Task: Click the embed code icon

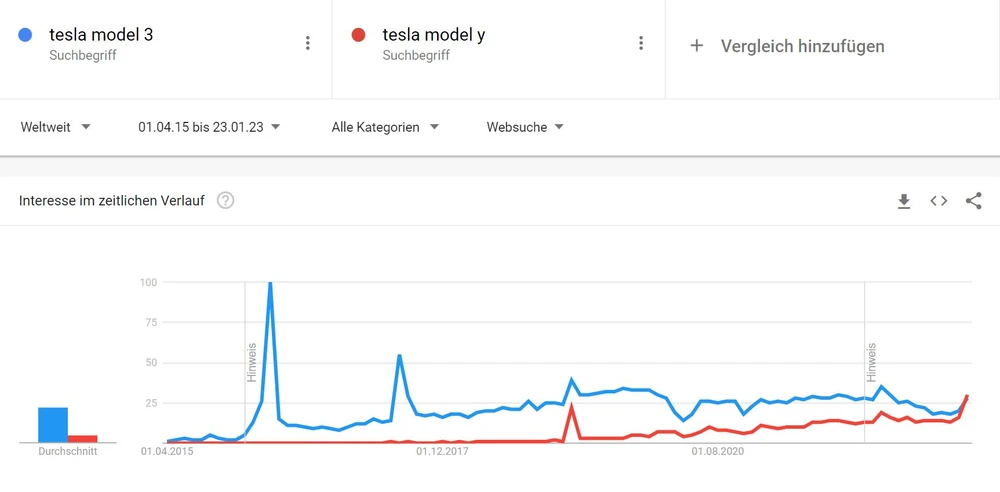Action: 938,201
